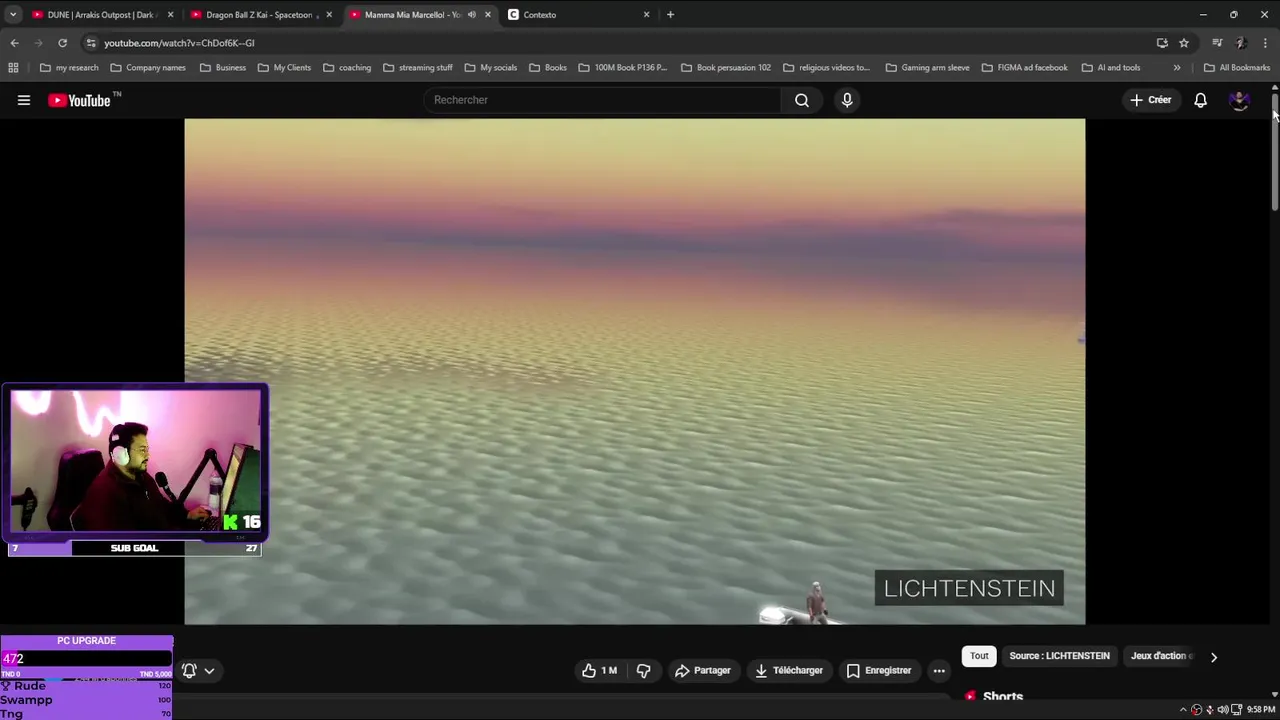The height and width of the screenshot is (720, 1280).
Task: Open the YouTube hamburger guide menu
Action: pyautogui.click(x=24, y=100)
